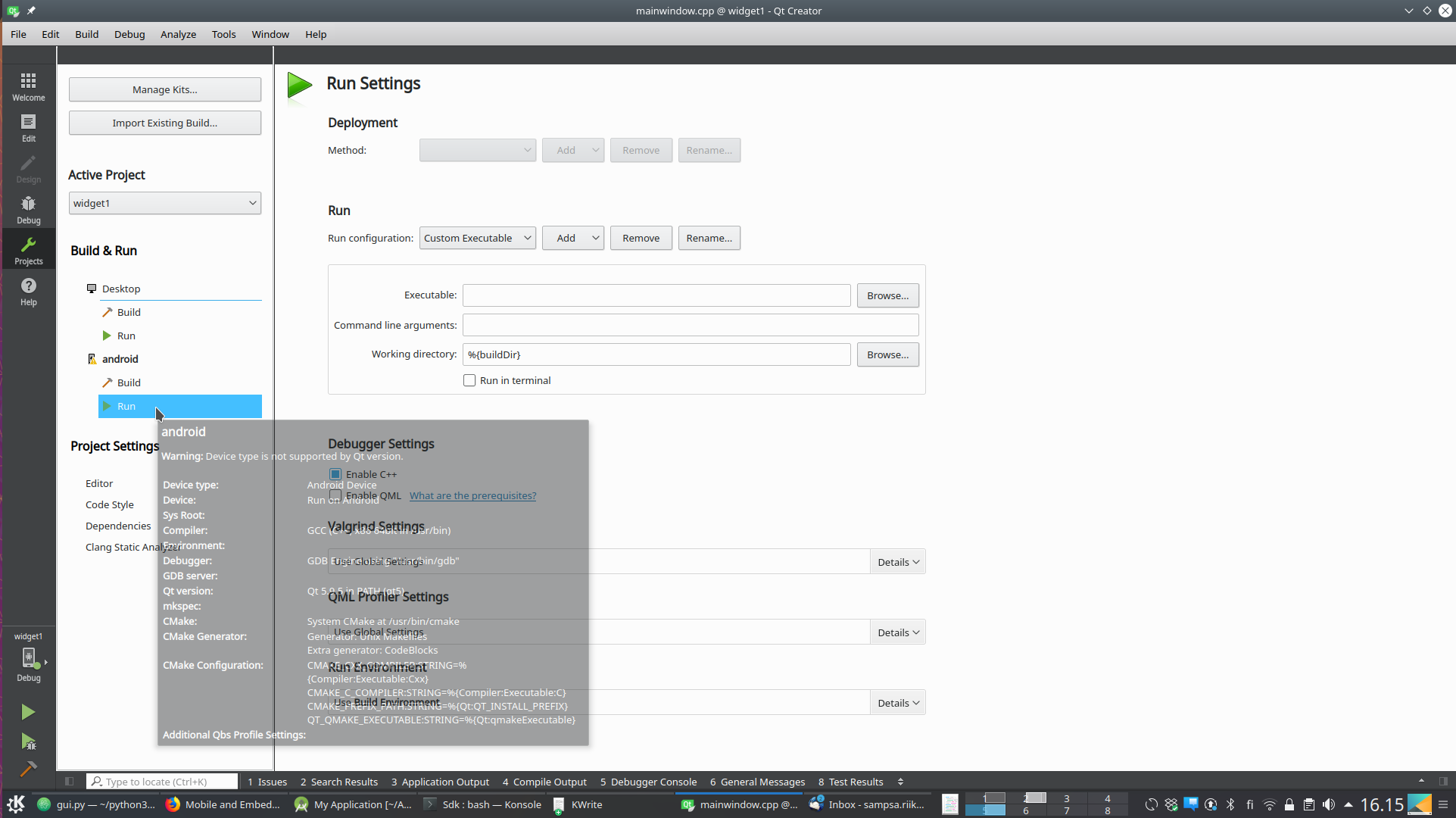Open the Analyze menu
Screen dimensions: 1456x818
(x=178, y=34)
